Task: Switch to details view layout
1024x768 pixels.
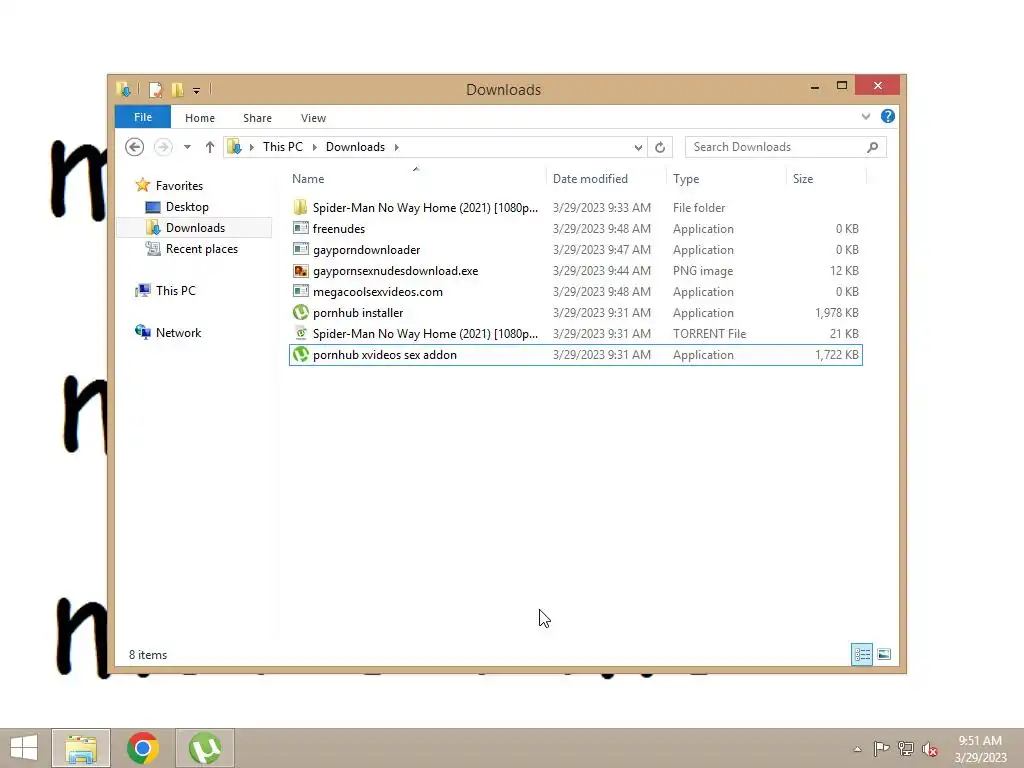Action: click(862, 654)
